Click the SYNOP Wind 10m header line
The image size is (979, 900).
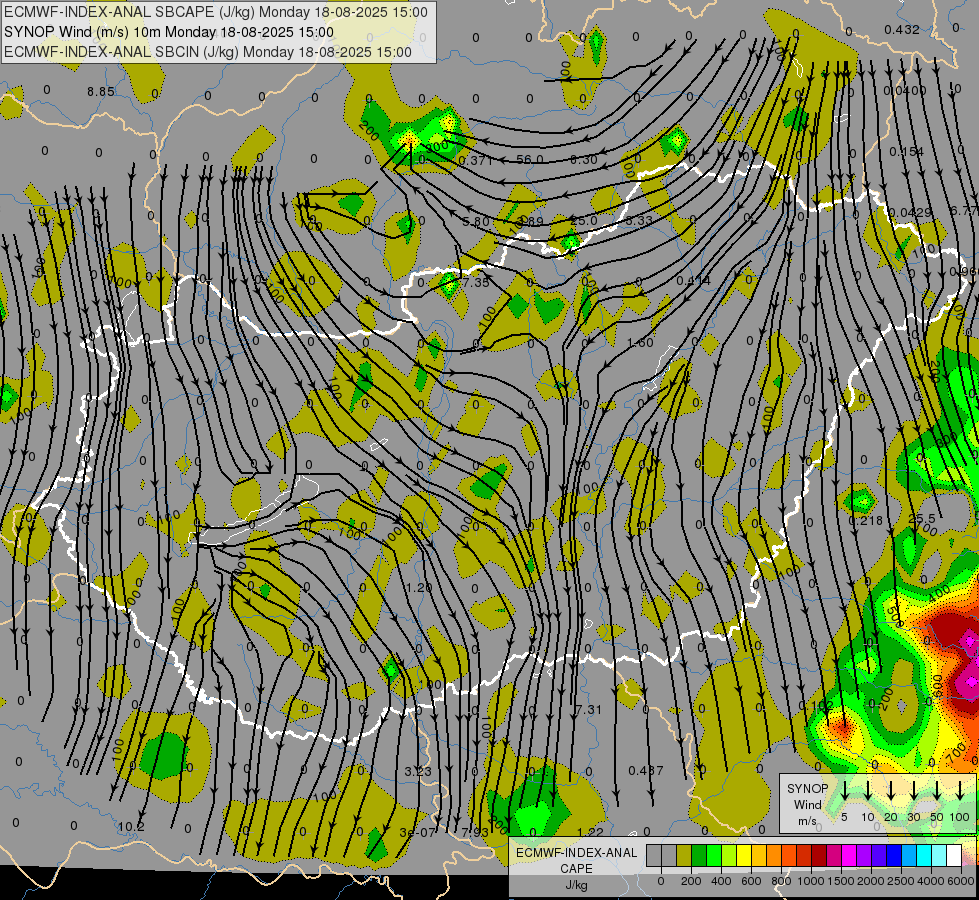(x=169, y=32)
